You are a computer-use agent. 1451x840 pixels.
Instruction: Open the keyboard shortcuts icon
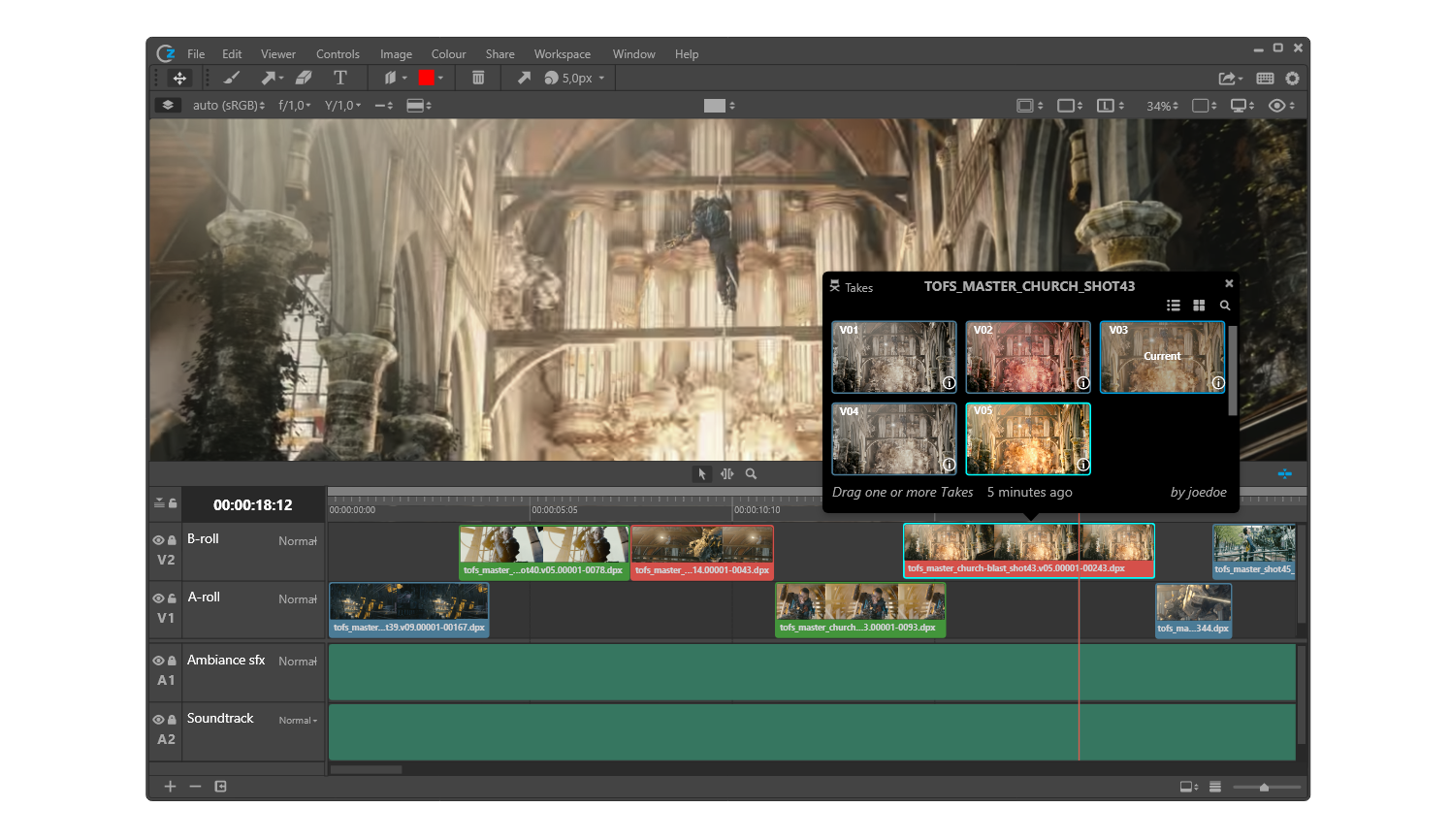click(1265, 79)
